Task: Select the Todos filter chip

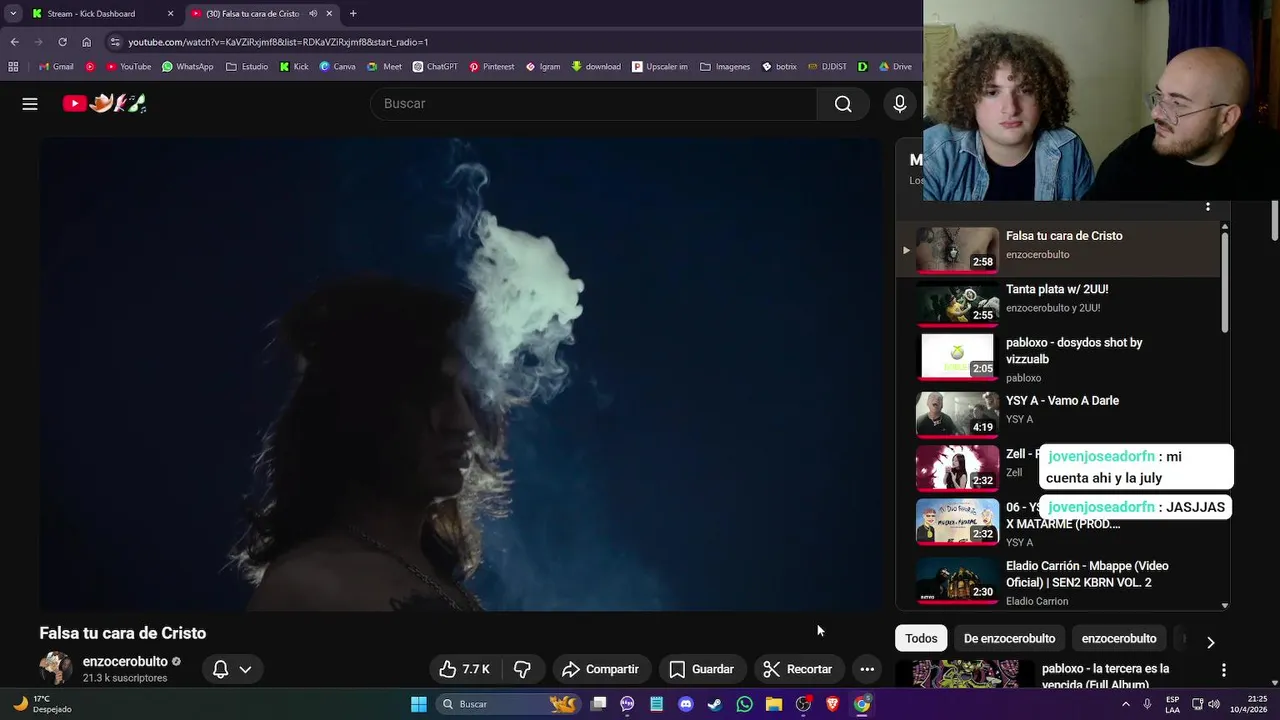Action: [921, 638]
